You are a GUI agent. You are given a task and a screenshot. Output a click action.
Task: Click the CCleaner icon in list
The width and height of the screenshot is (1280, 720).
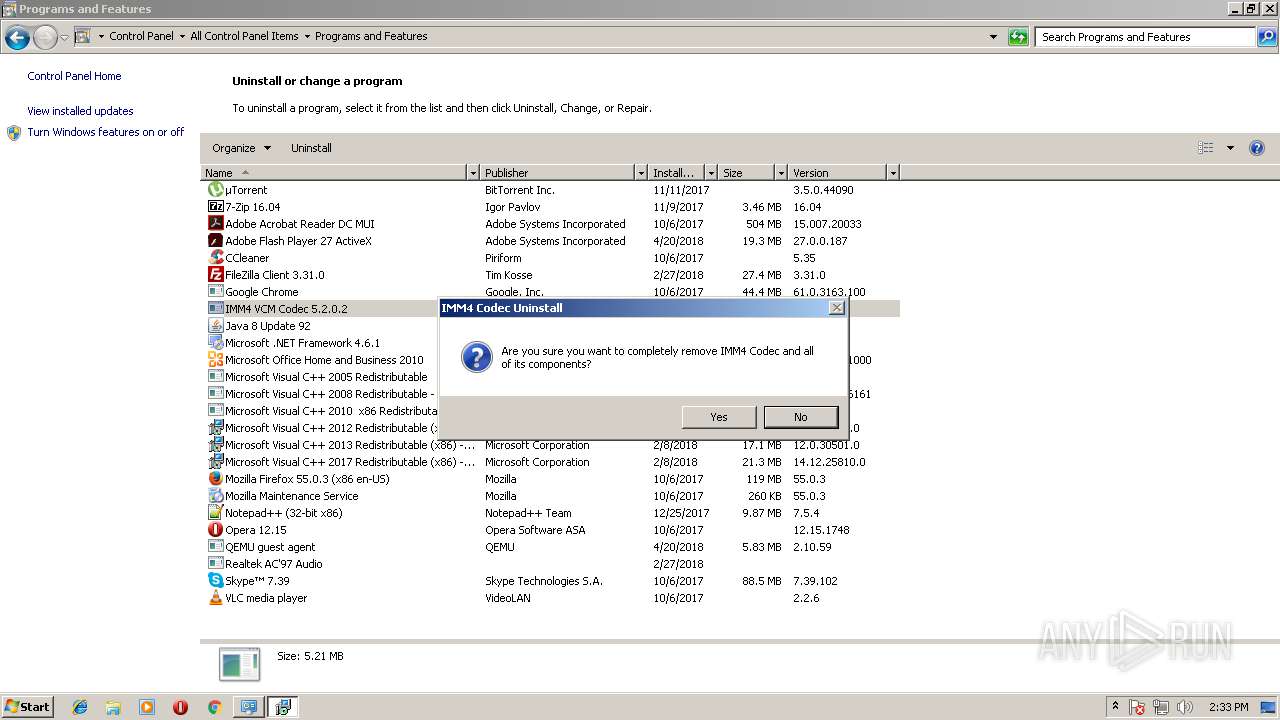(215, 258)
